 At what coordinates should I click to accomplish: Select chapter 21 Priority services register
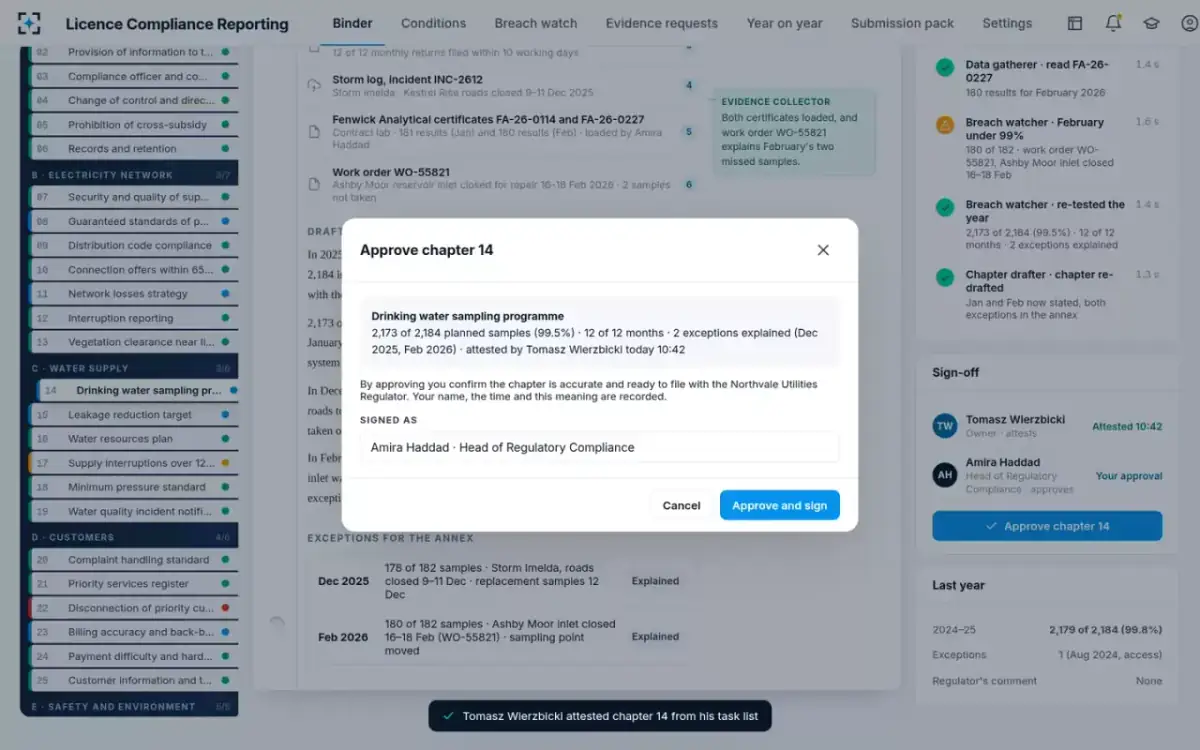[134, 584]
